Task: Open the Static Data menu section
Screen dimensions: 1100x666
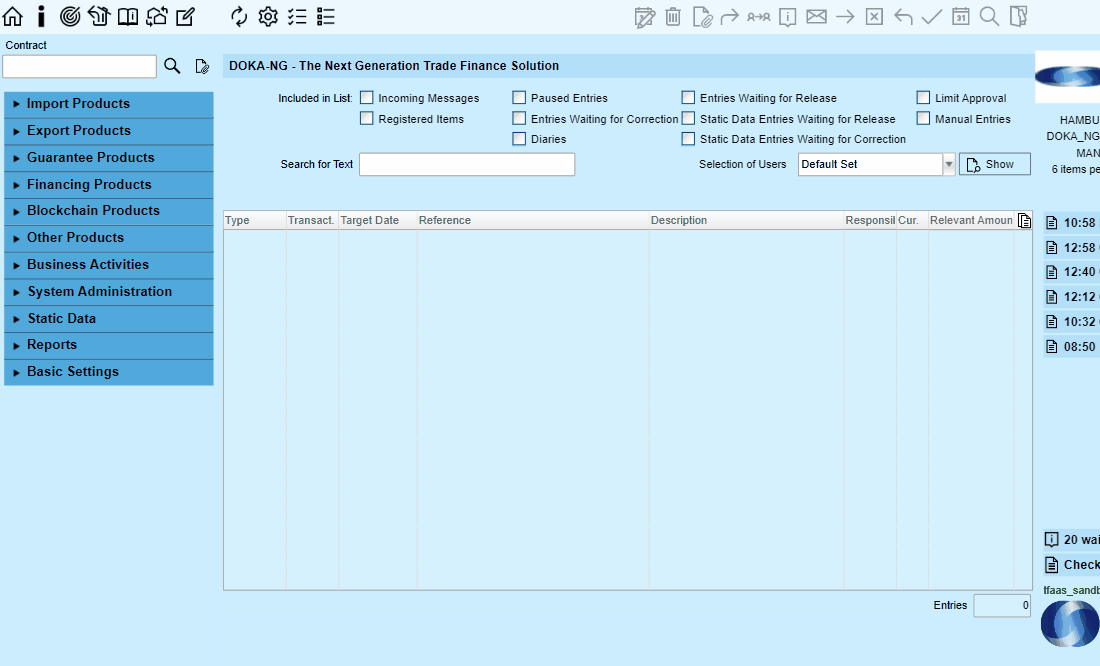Action: [x=109, y=319]
